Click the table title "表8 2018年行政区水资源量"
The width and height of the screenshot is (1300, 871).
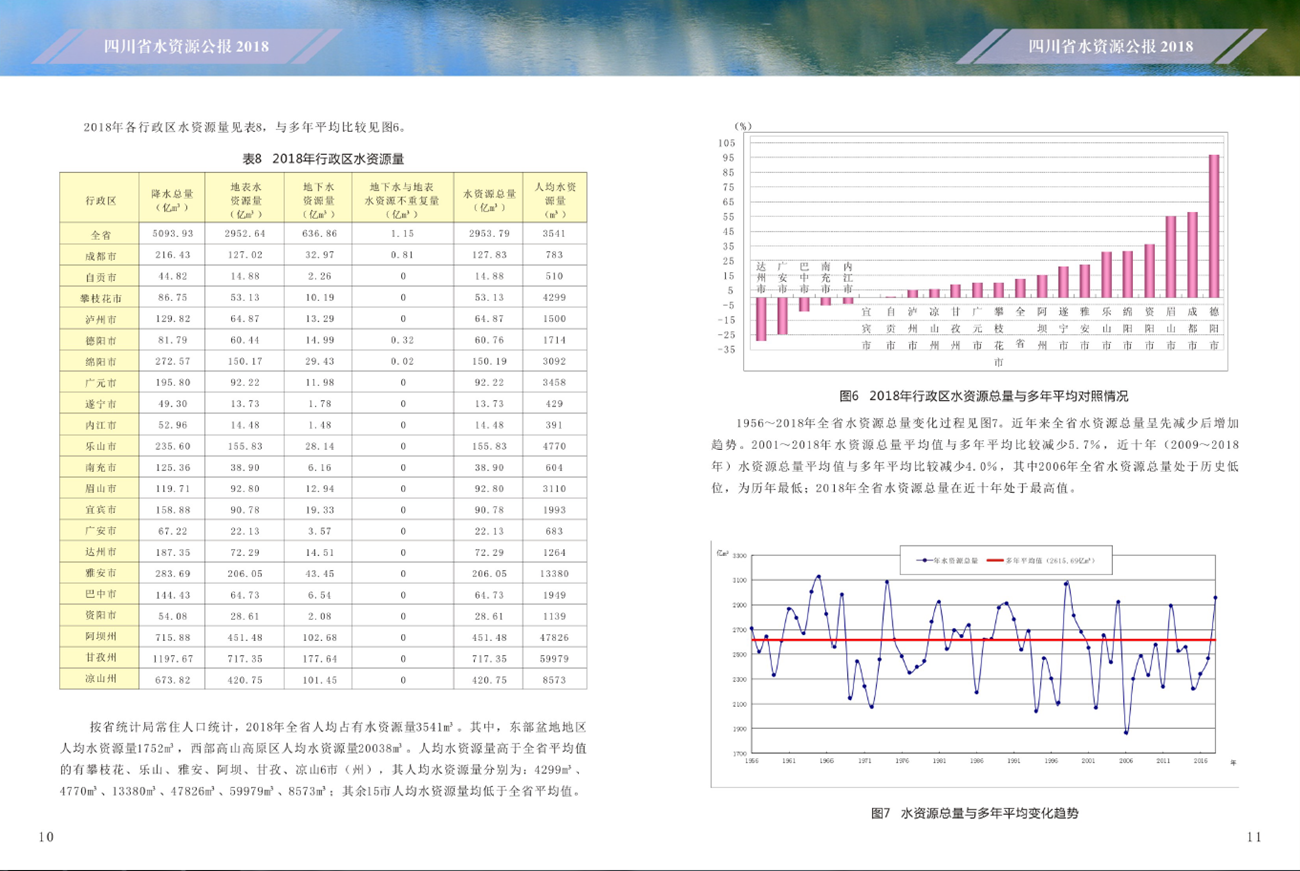tap(323, 158)
